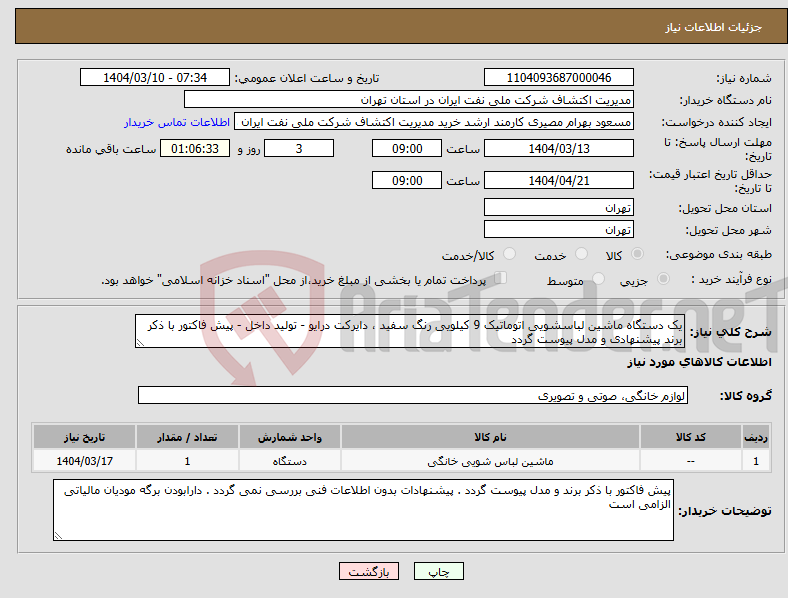The height and width of the screenshot is (598, 788).
Task: Select the کالا radio button
Action: (637, 254)
